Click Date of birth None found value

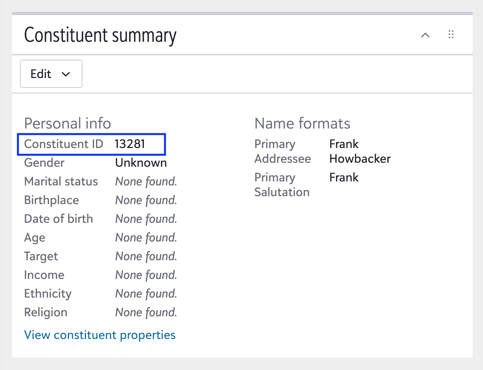(146, 219)
